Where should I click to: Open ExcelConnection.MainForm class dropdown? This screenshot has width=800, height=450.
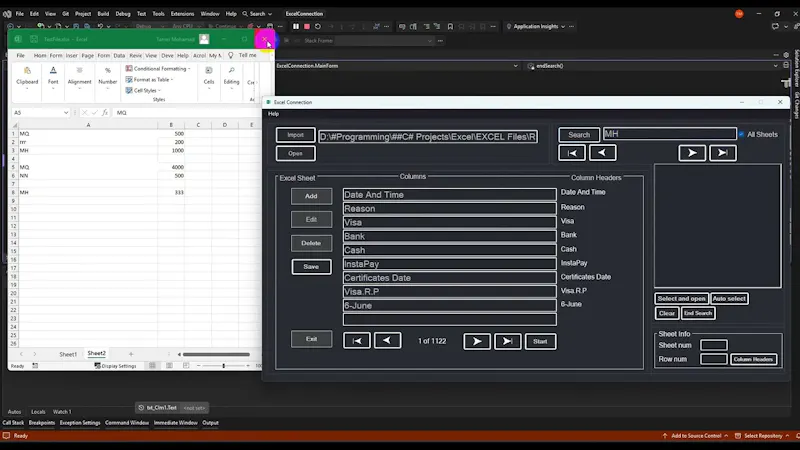click(515, 66)
